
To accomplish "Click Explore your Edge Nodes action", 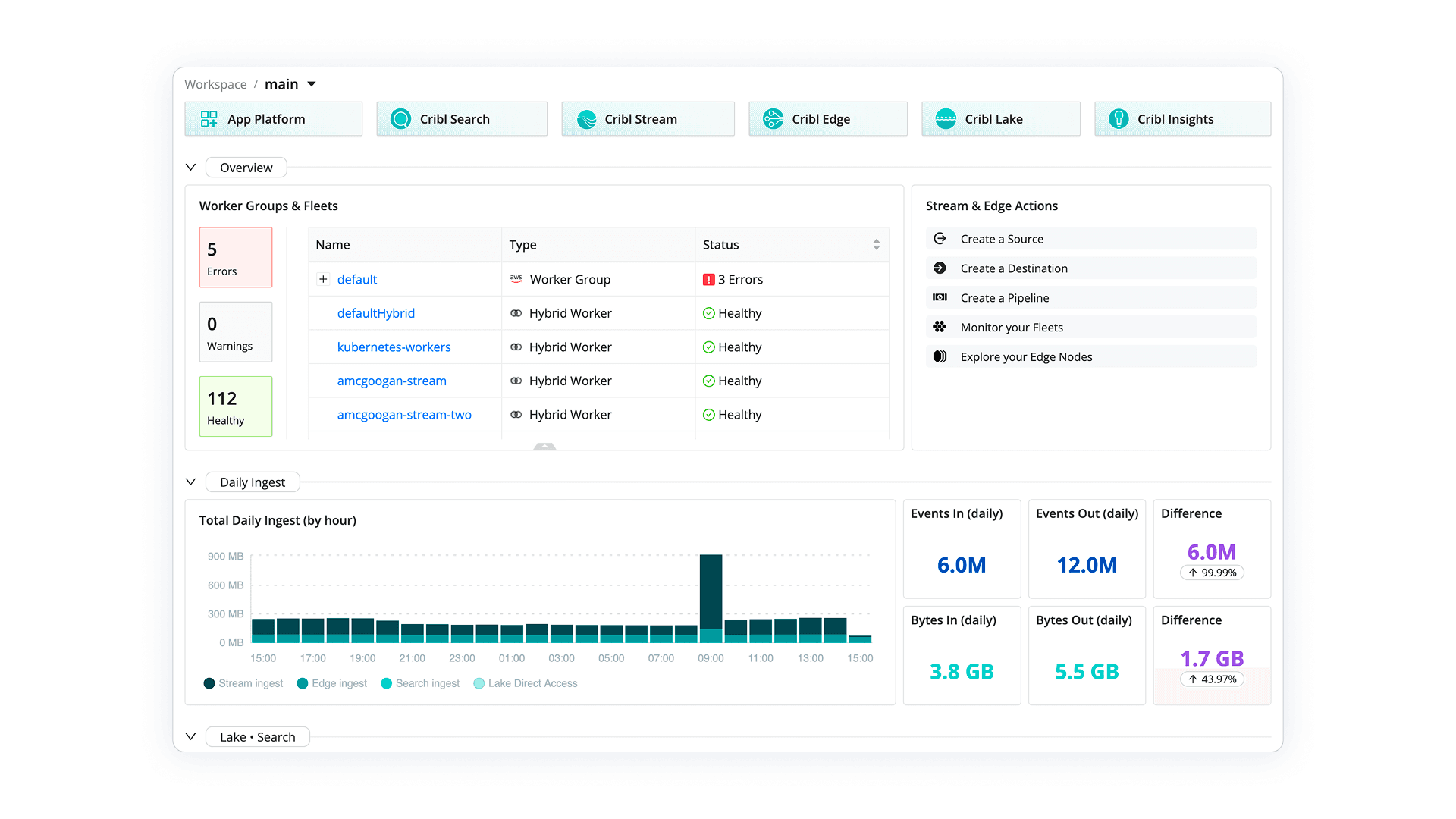I will [x=1091, y=357].
